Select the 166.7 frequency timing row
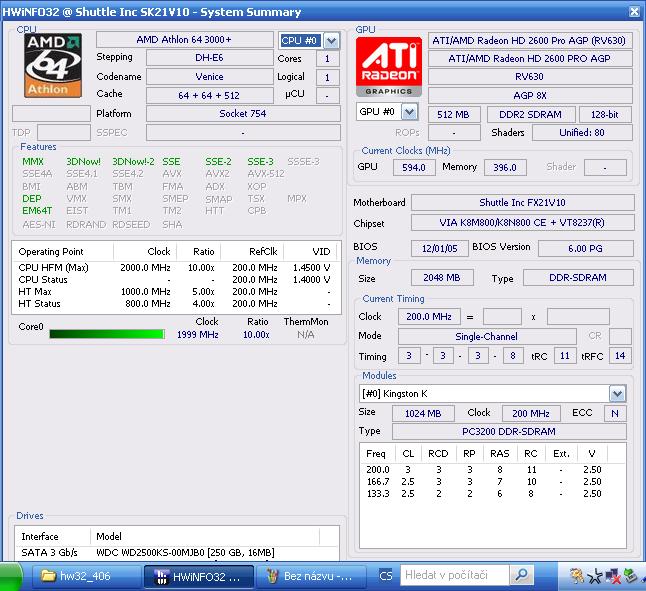The height and width of the screenshot is (591, 646). pos(492,481)
